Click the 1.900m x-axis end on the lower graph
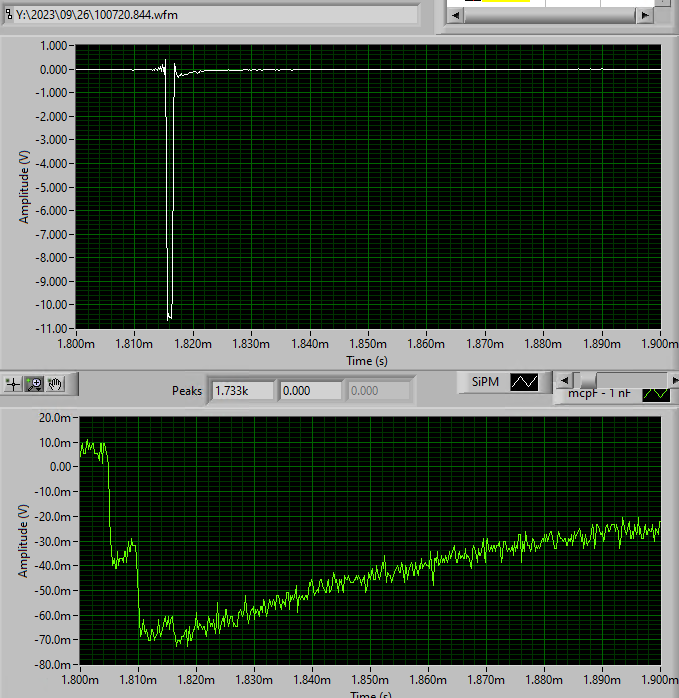This screenshot has height=698, width=679. tap(660, 680)
